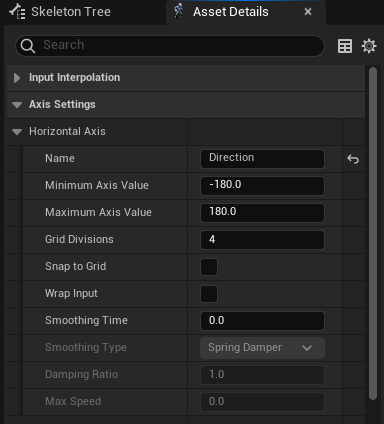Click the Search details field
This screenshot has height=424, width=384.
click(170, 46)
